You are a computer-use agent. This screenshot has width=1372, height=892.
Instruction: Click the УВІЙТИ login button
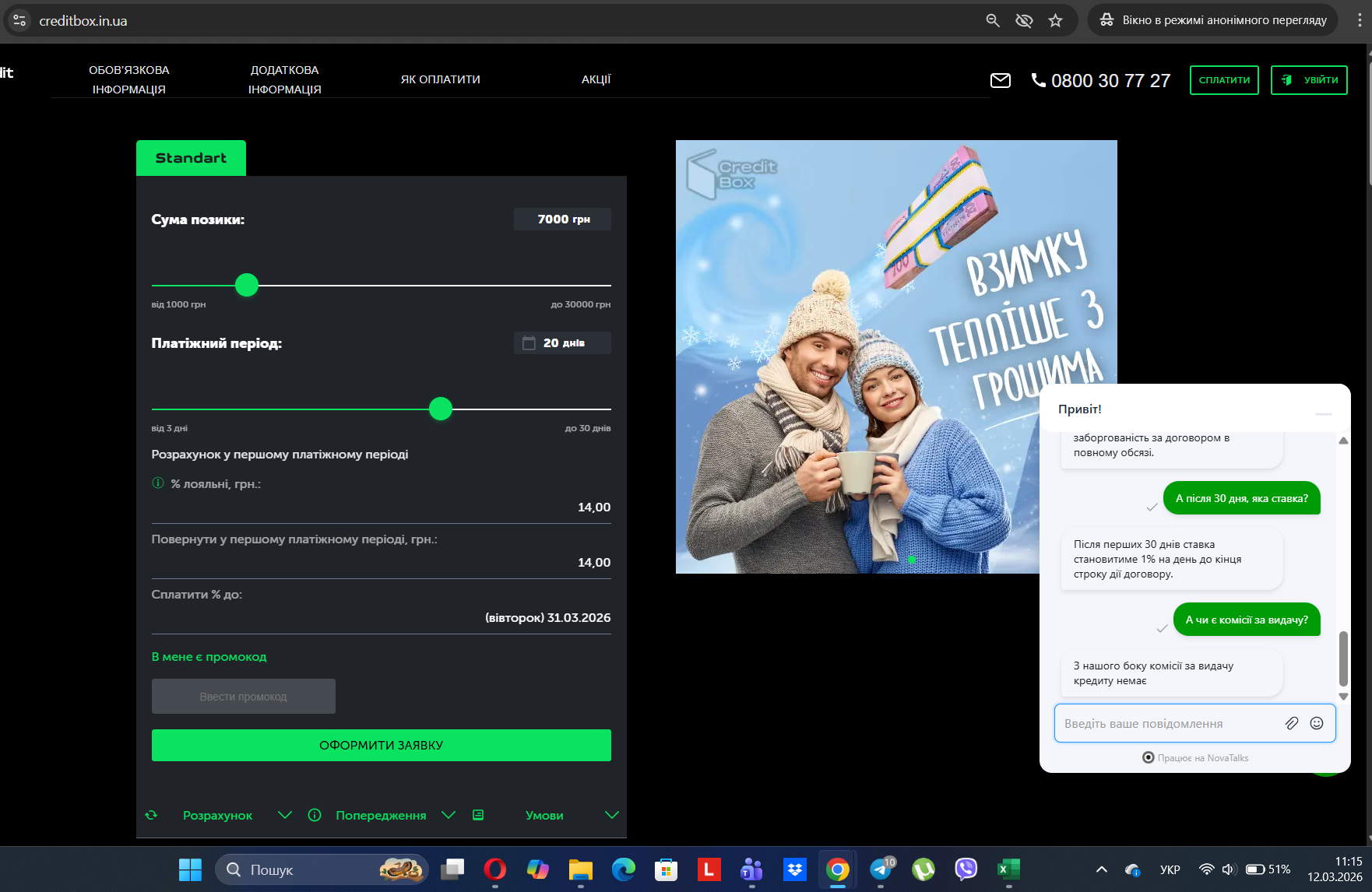(x=1309, y=80)
